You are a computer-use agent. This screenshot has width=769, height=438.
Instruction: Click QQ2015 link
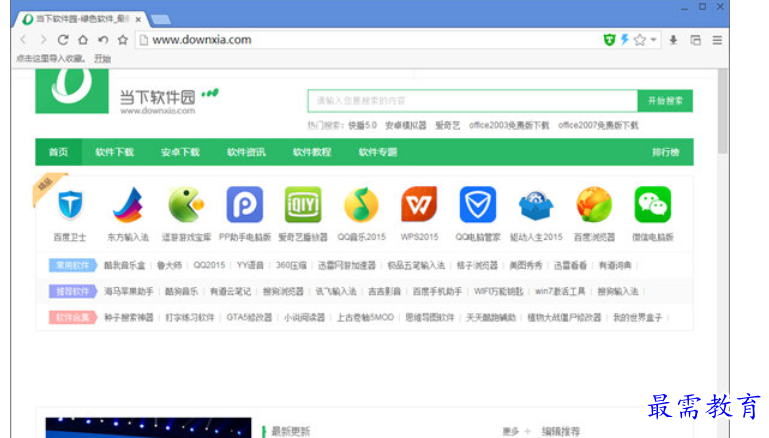pos(209,265)
